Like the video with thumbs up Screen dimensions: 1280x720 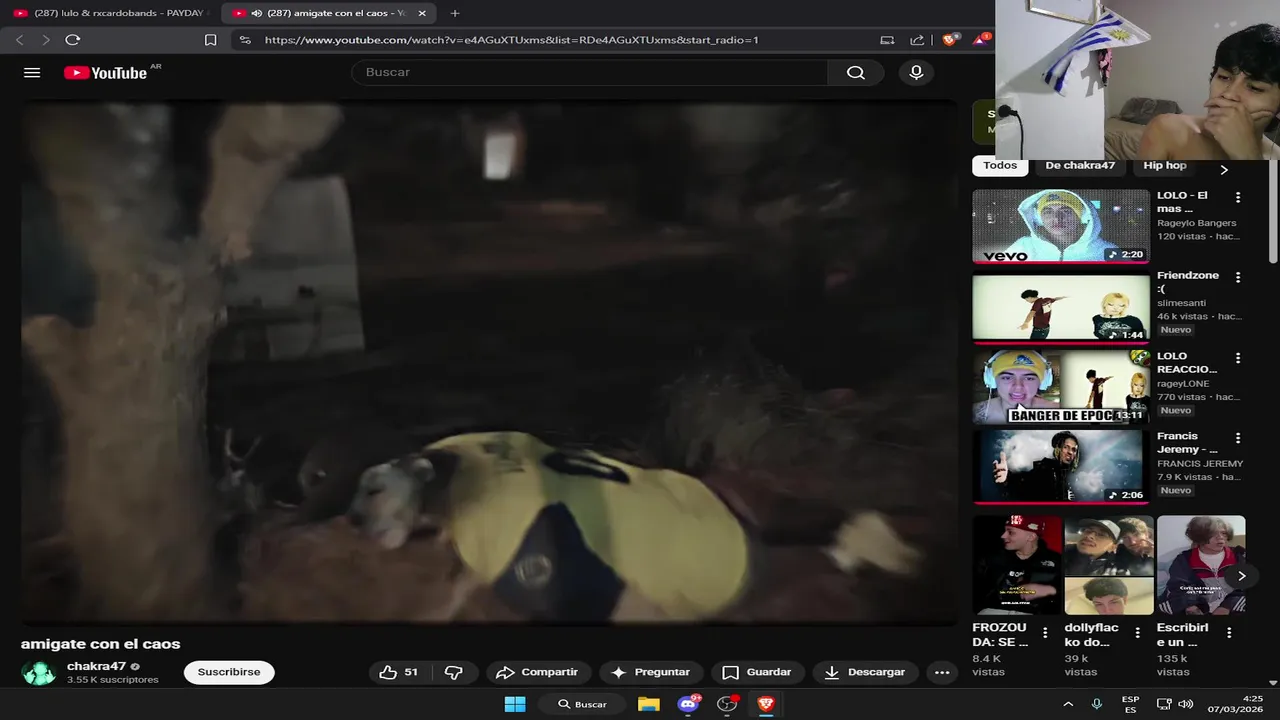(x=398, y=672)
